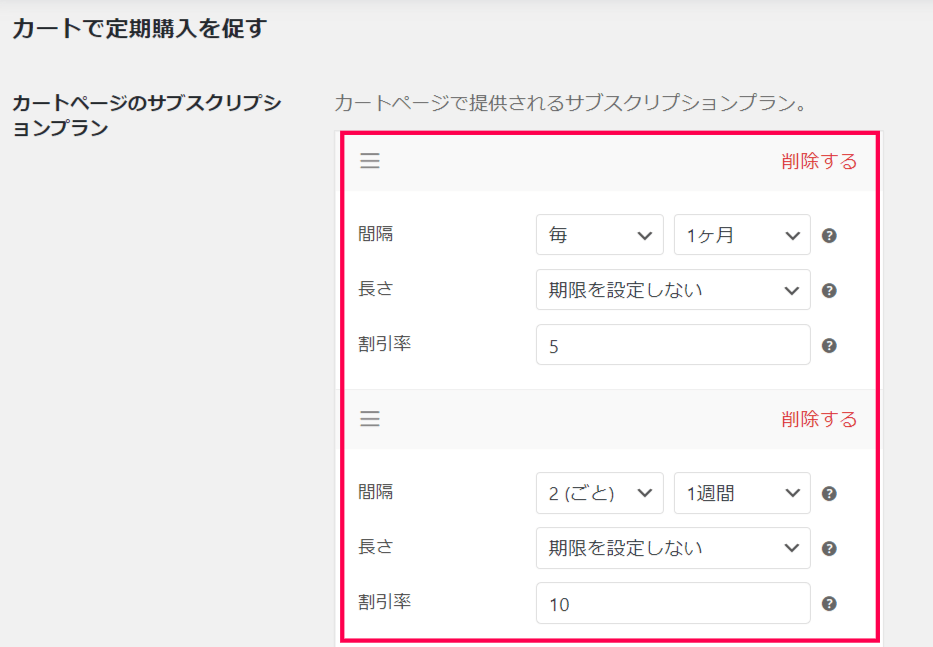Open the 毎 interval count dropdown
This screenshot has width=933, height=647.
[599, 235]
